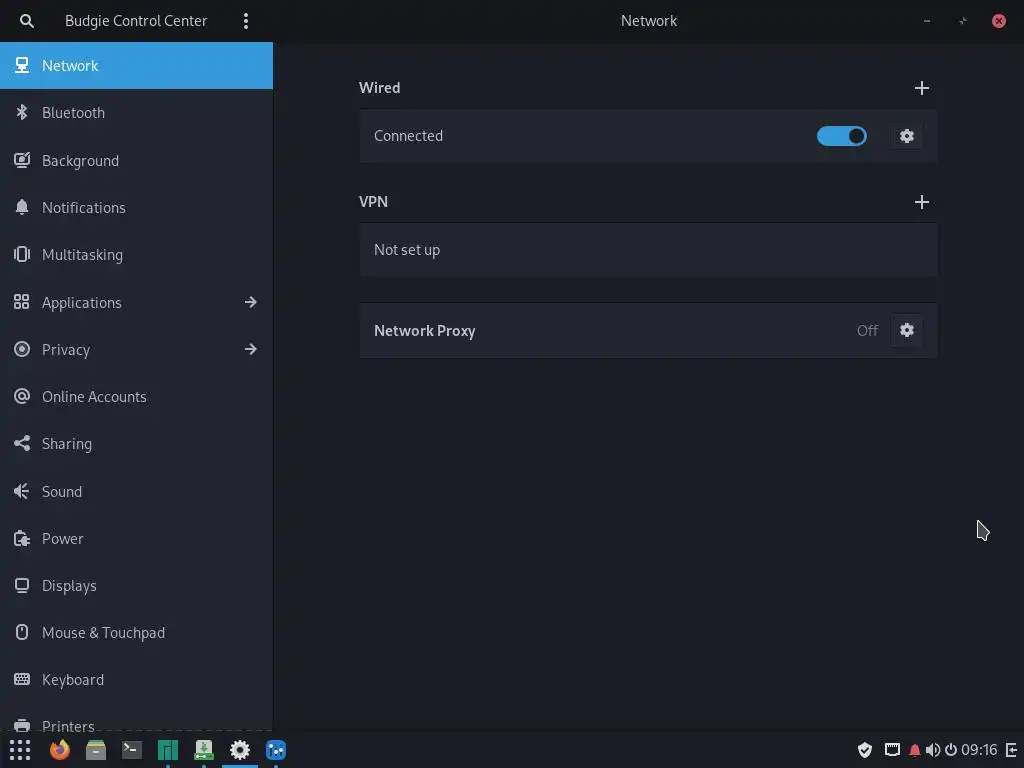Open the file manager from taskbar
This screenshot has height=768, width=1024.
tap(96, 750)
